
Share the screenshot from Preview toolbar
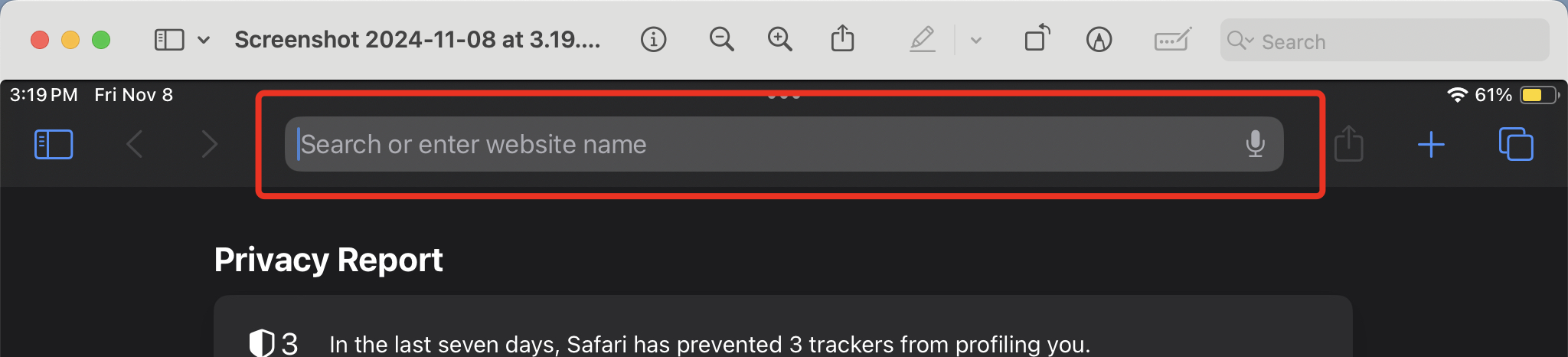coord(842,38)
